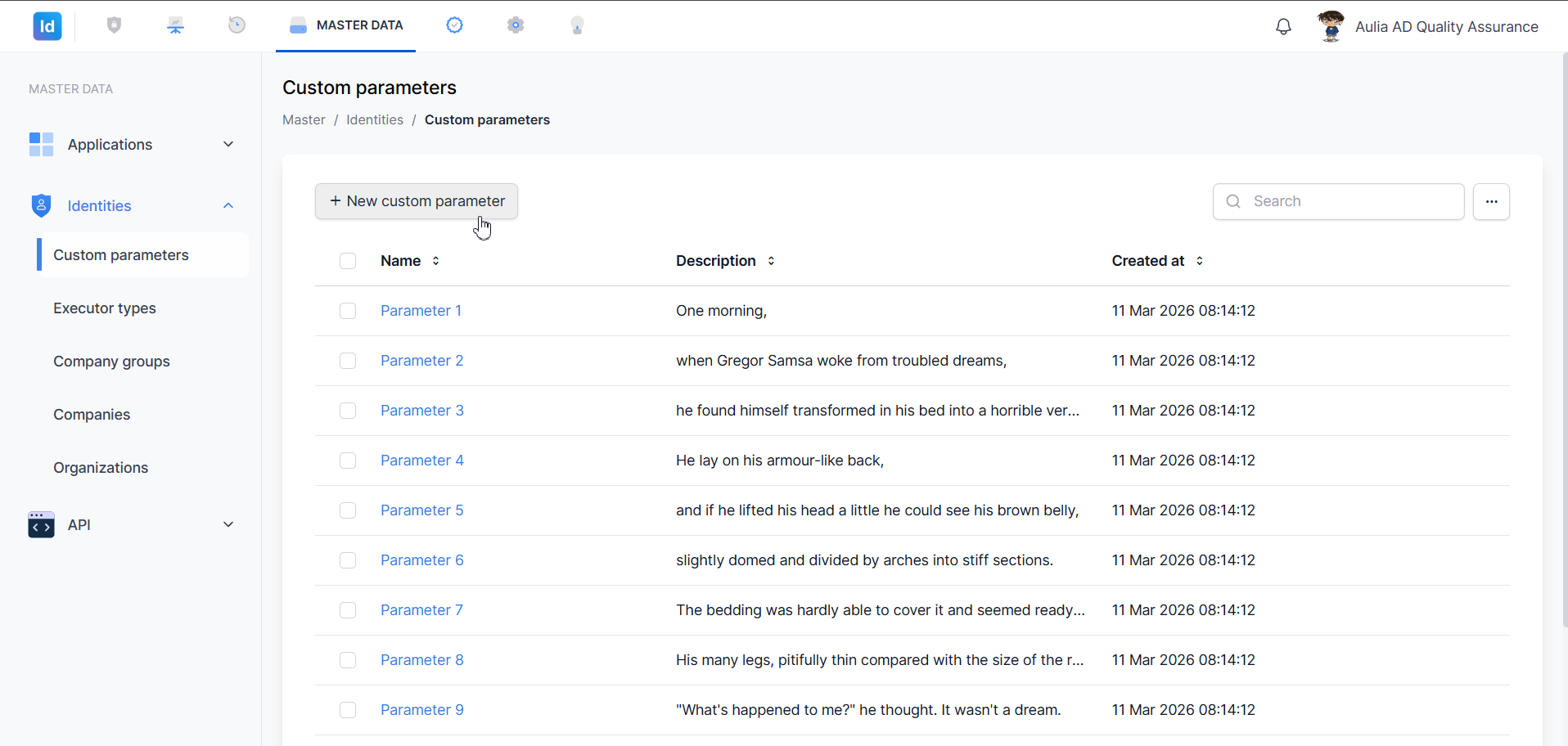Sort by Name column arrows
This screenshot has width=1568, height=746.
[436, 261]
